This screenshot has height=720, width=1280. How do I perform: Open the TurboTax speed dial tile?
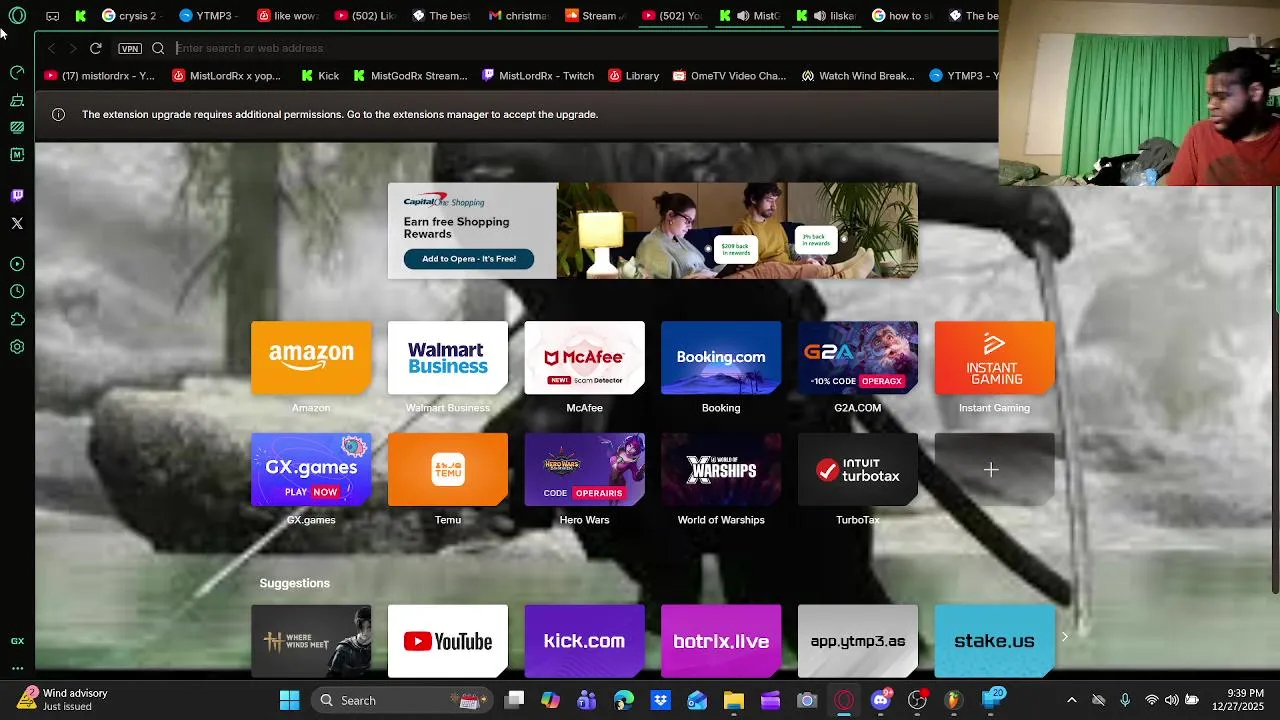pyautogui.click(x=858, y=469)
